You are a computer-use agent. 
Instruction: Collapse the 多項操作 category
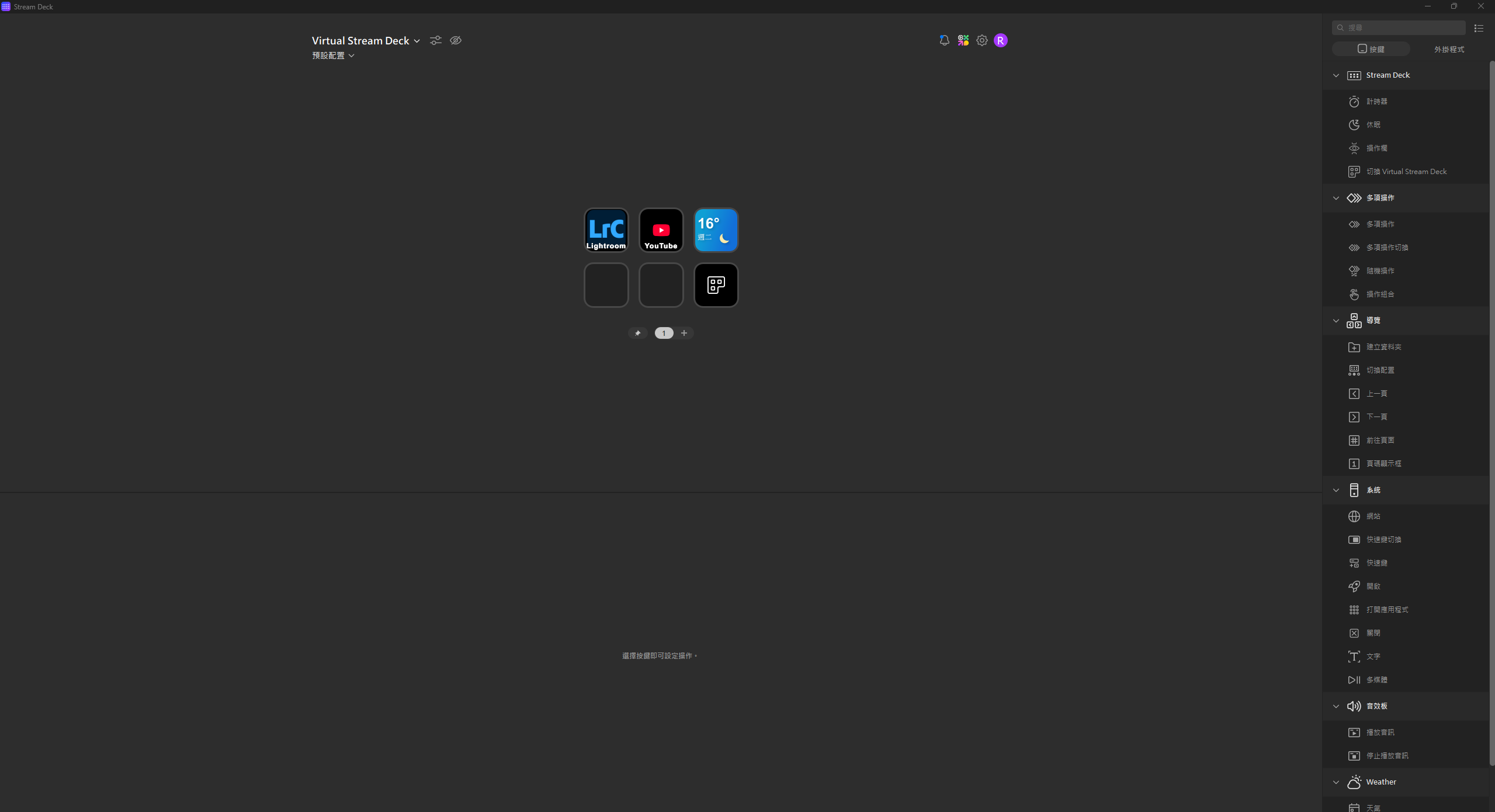1336,198
